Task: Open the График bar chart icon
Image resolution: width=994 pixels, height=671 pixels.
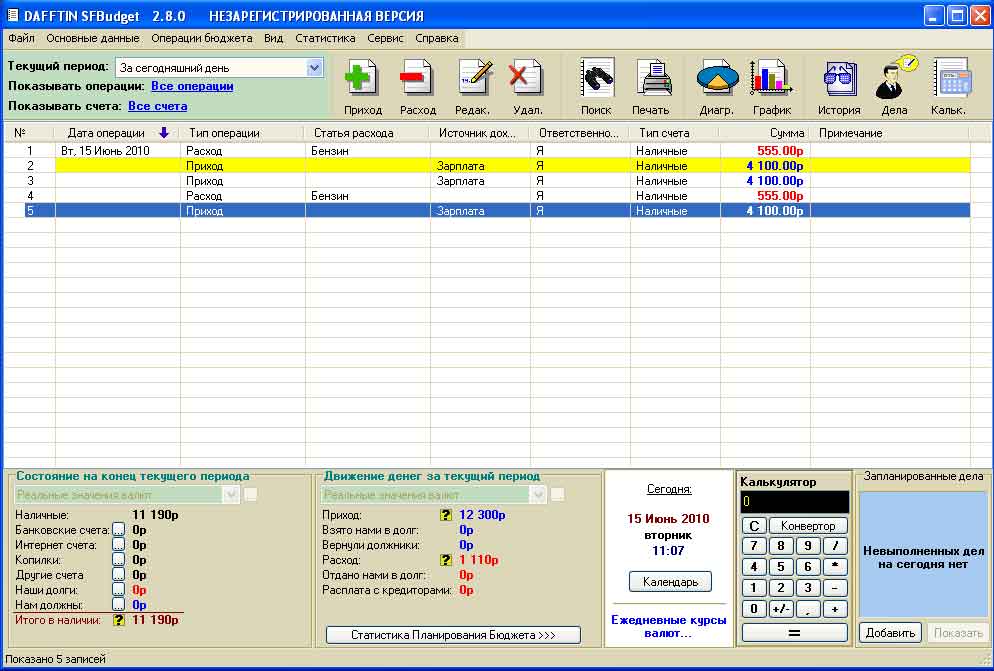Action: (771, 79)
